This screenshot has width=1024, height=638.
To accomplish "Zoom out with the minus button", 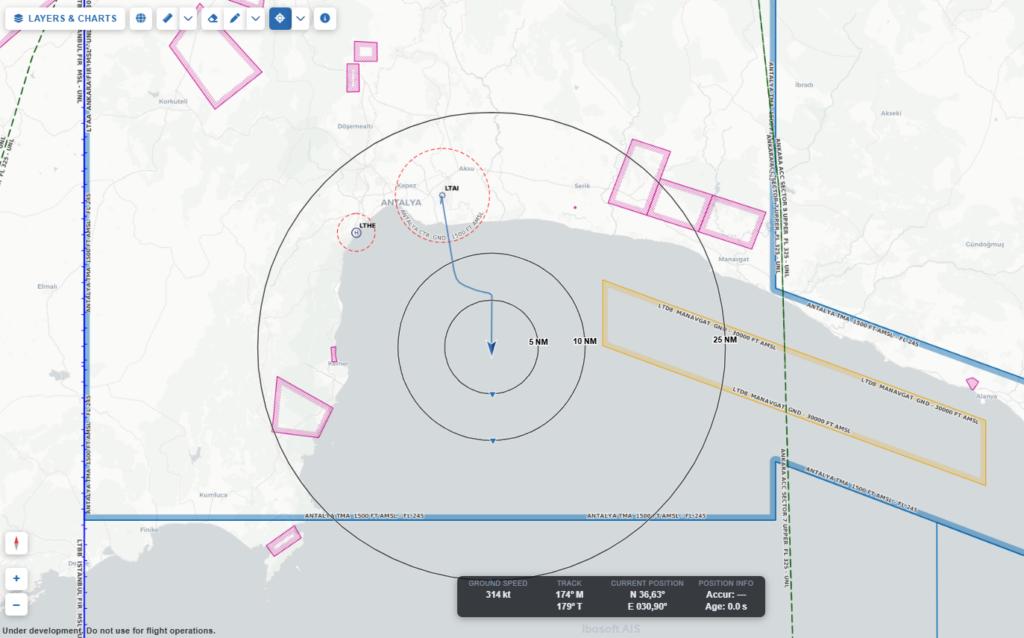I will [x=16, y=603].
